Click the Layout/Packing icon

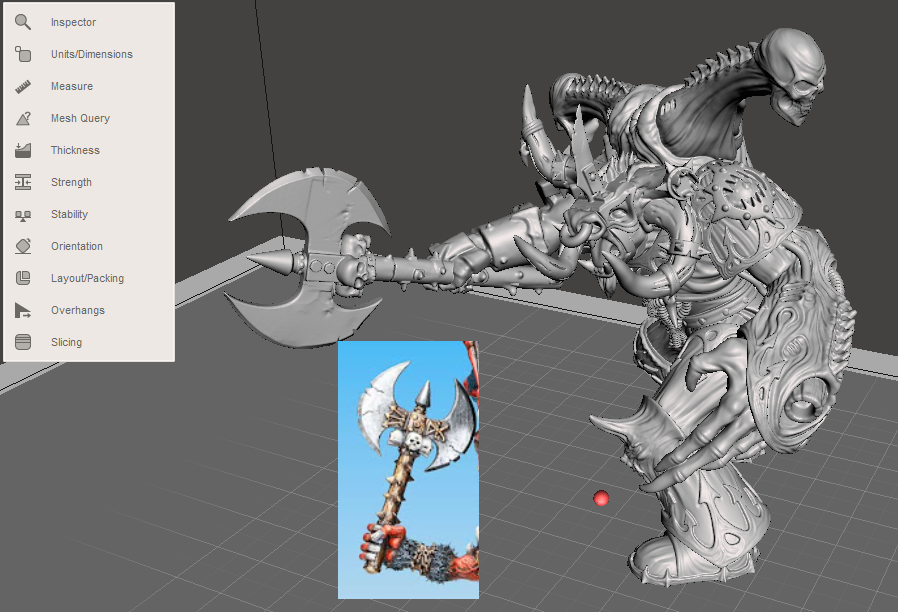23,278
